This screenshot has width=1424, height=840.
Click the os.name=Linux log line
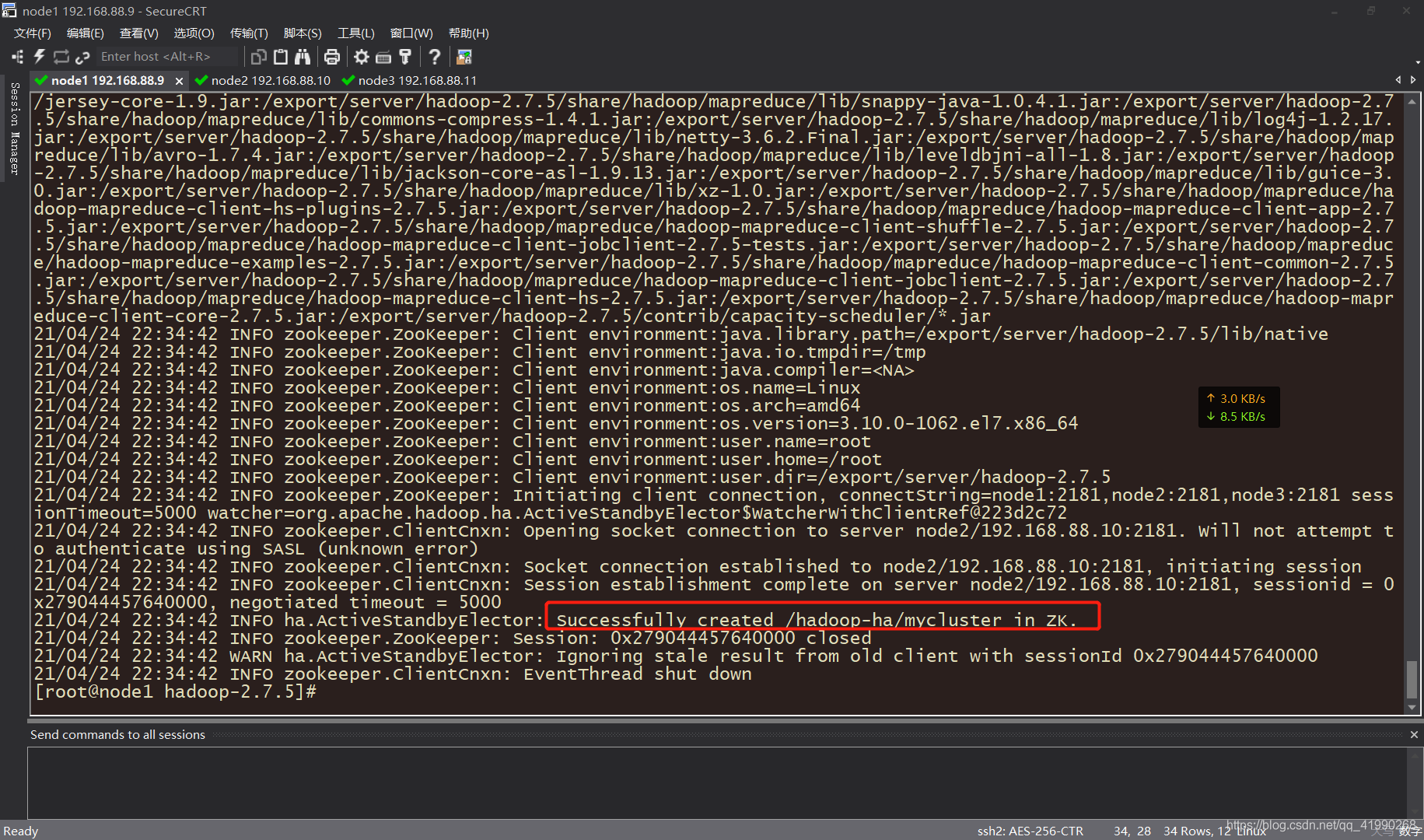pyautogui.click(x=447, y=387)
